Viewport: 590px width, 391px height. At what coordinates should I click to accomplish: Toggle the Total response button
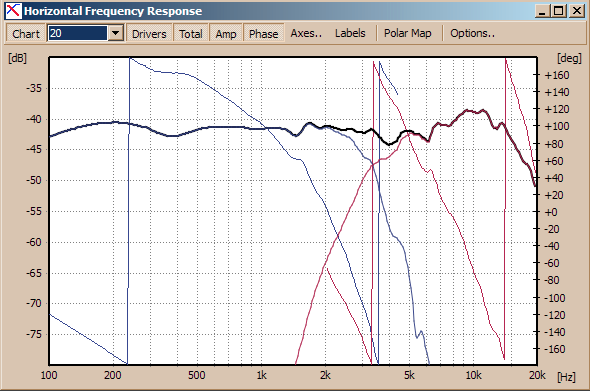point(191,33)
